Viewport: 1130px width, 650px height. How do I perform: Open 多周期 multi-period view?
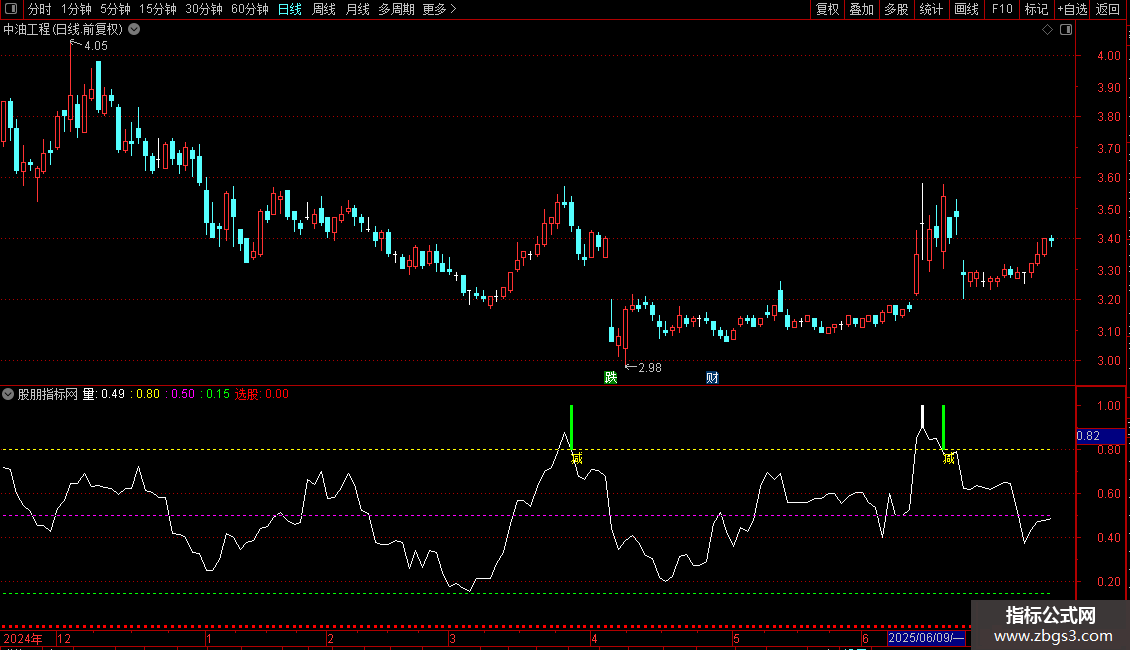tap(396, 9)
